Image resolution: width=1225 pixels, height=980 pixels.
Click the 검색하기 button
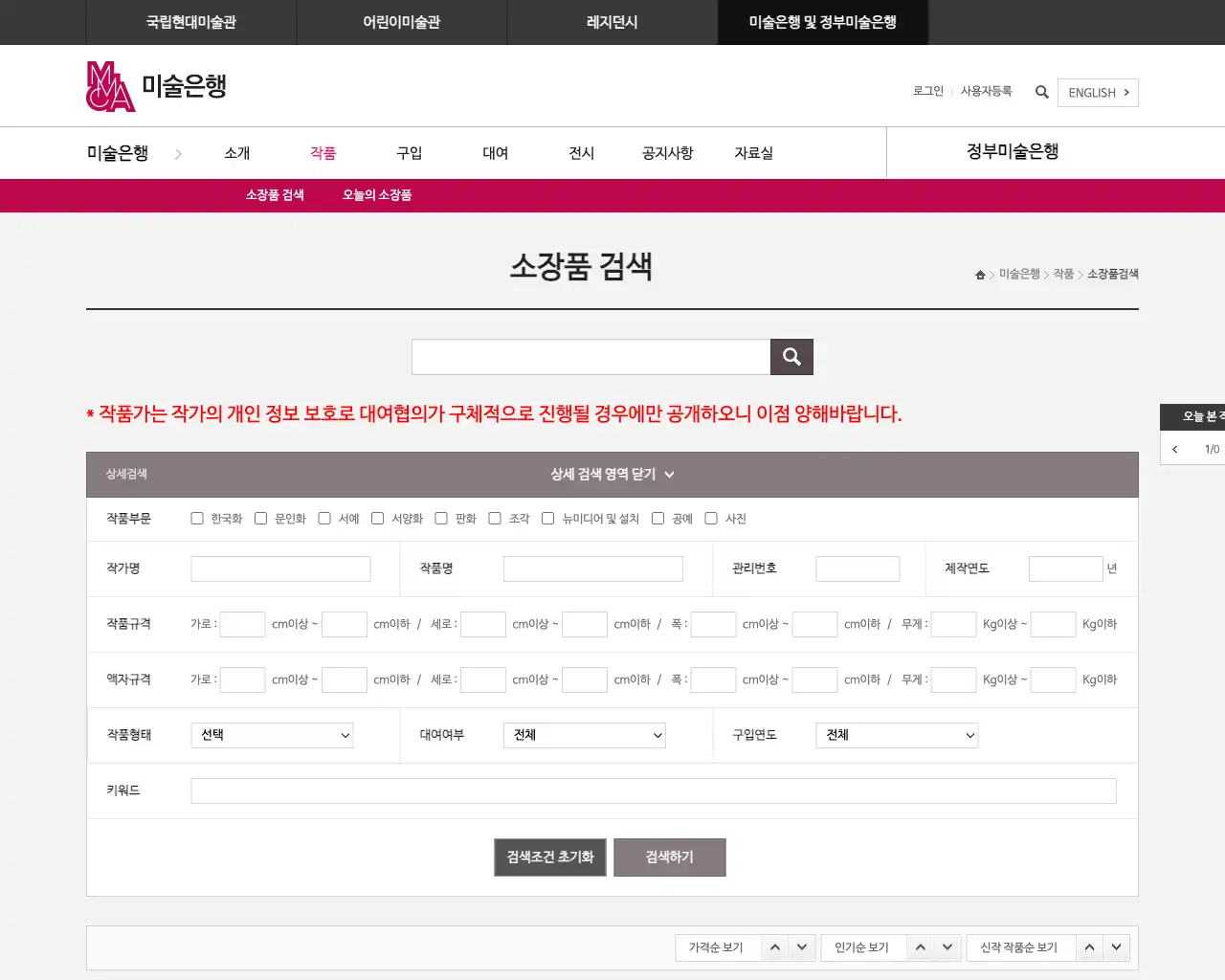coord(670,857)
